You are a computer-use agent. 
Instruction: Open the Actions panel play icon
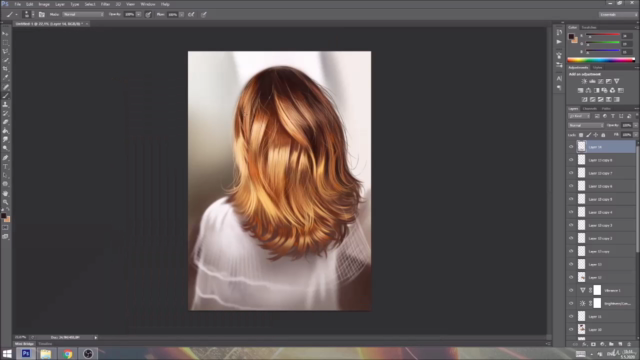559,42
